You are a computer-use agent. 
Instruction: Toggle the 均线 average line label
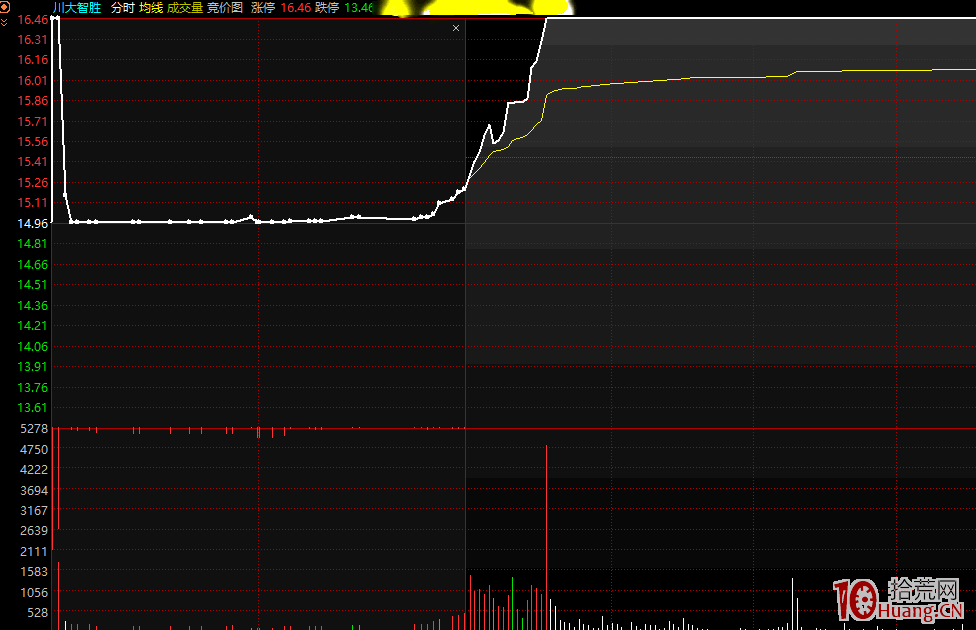point(151,7)
